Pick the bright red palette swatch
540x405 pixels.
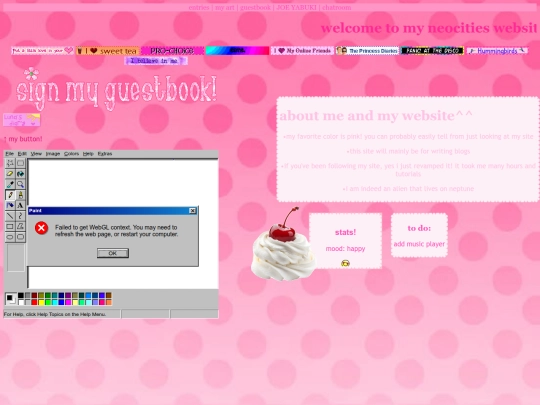point(34,302)
